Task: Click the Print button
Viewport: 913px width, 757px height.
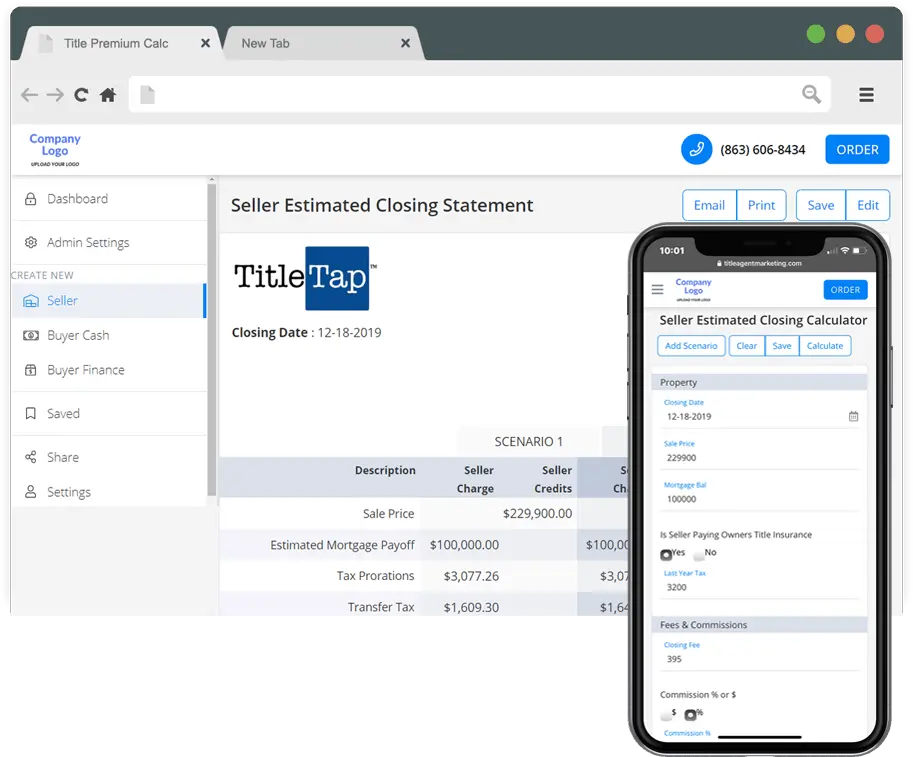Action: (x=761, y=205)
